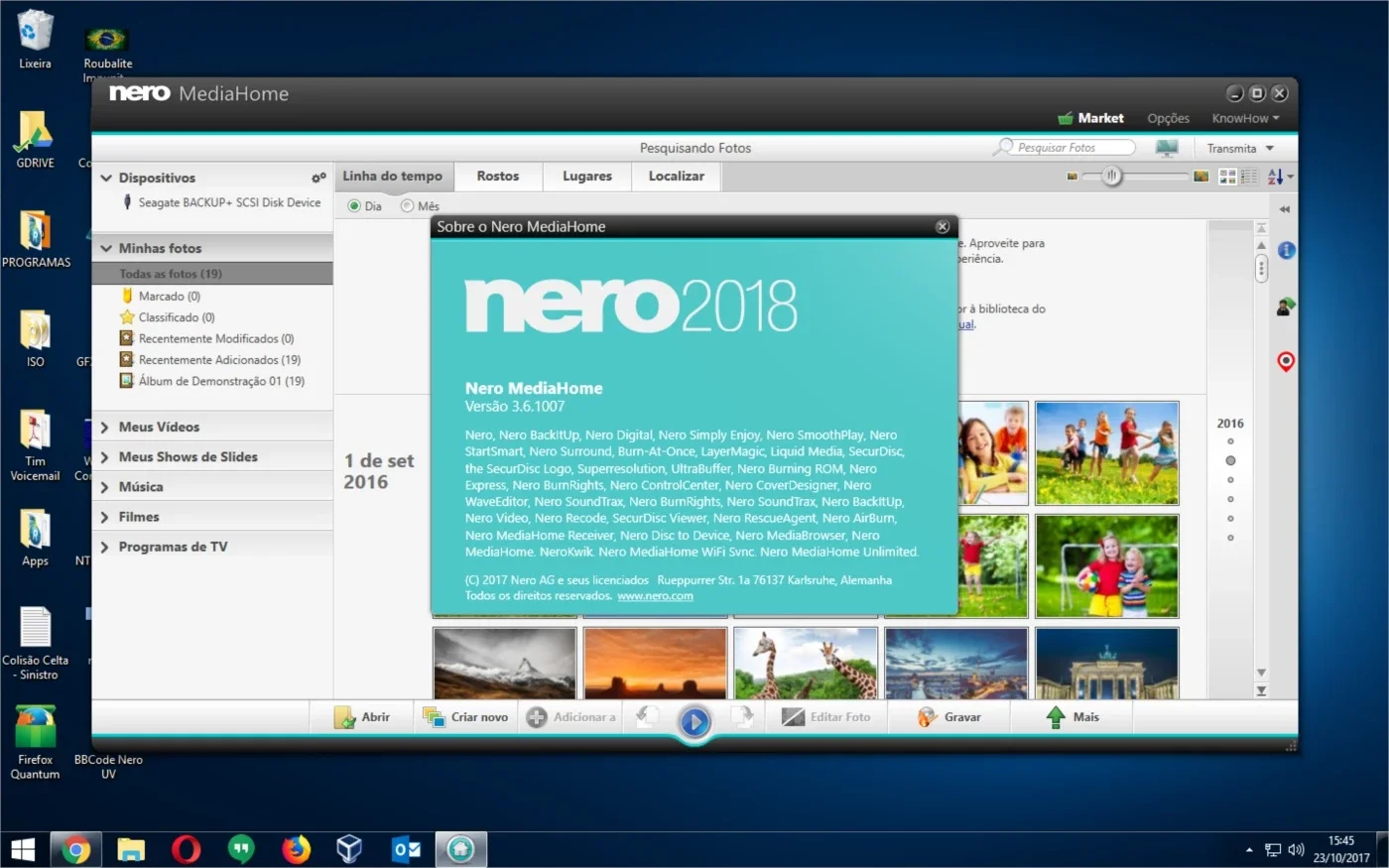This screenshot has width=1389, height=868.
Task: Switch to thumbnail grid view icon
Action: click(1227, 177)
